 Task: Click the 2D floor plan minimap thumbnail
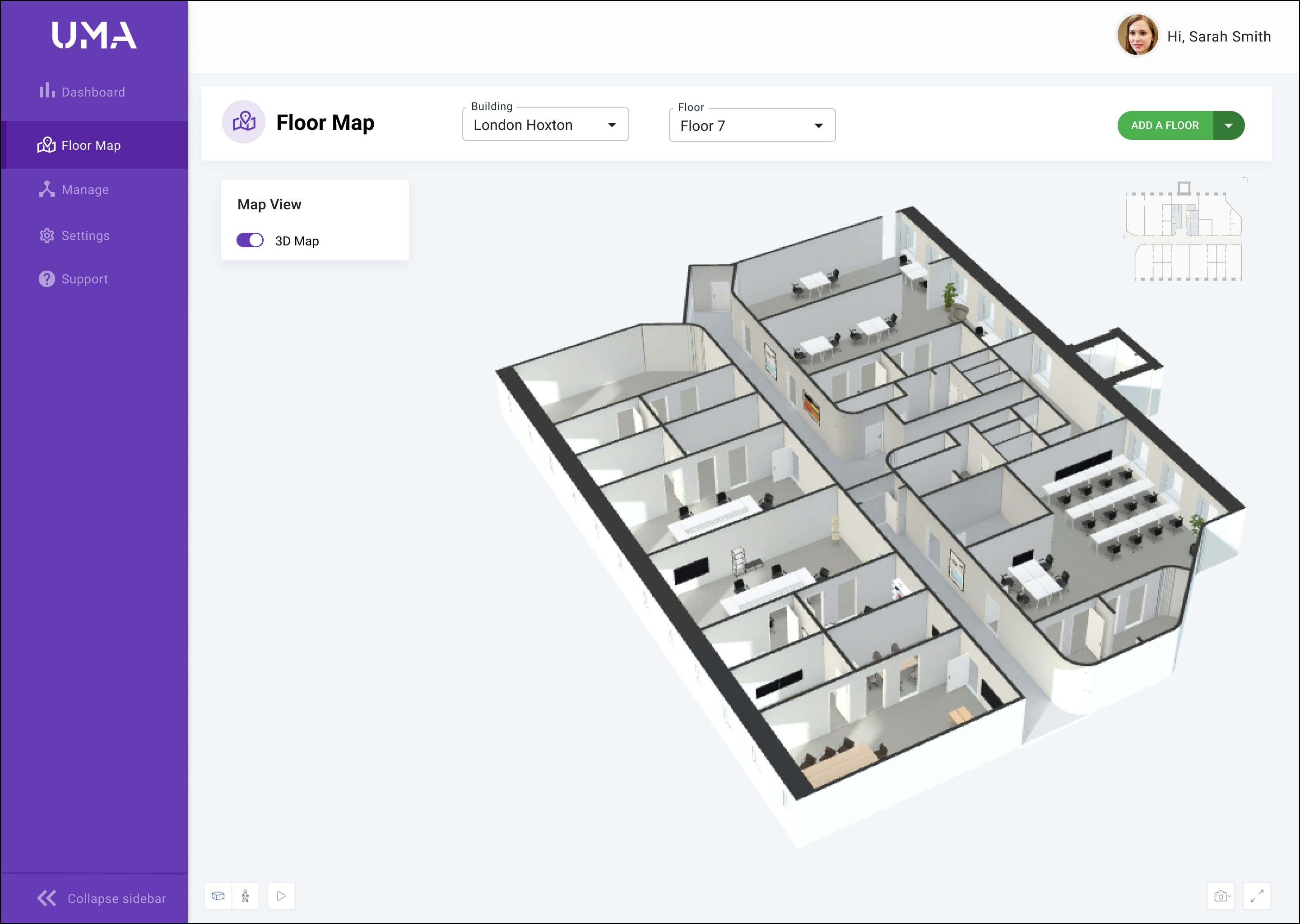coord(1184,232)
